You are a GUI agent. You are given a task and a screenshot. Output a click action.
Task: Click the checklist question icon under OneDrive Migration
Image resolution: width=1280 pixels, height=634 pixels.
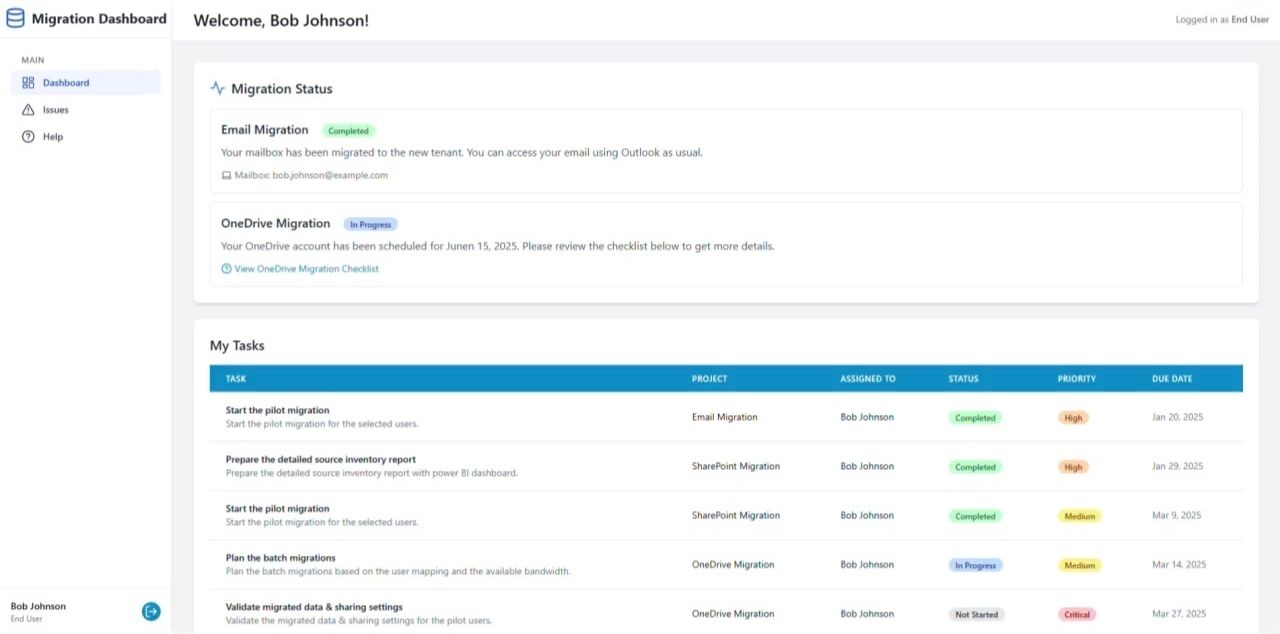(226, 269)
